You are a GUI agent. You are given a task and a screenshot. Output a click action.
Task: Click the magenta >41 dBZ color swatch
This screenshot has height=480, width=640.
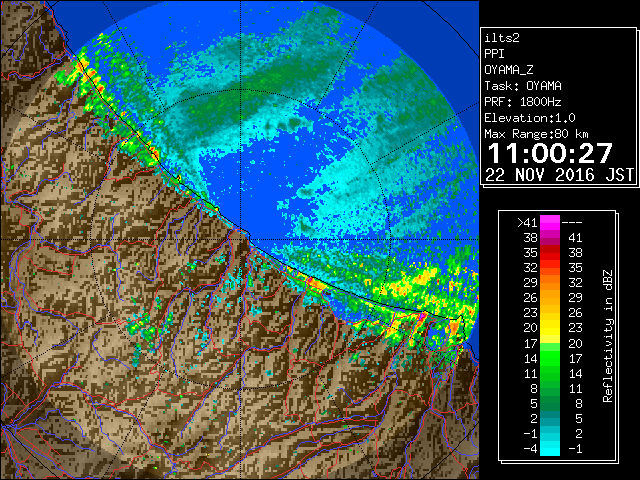550,222
